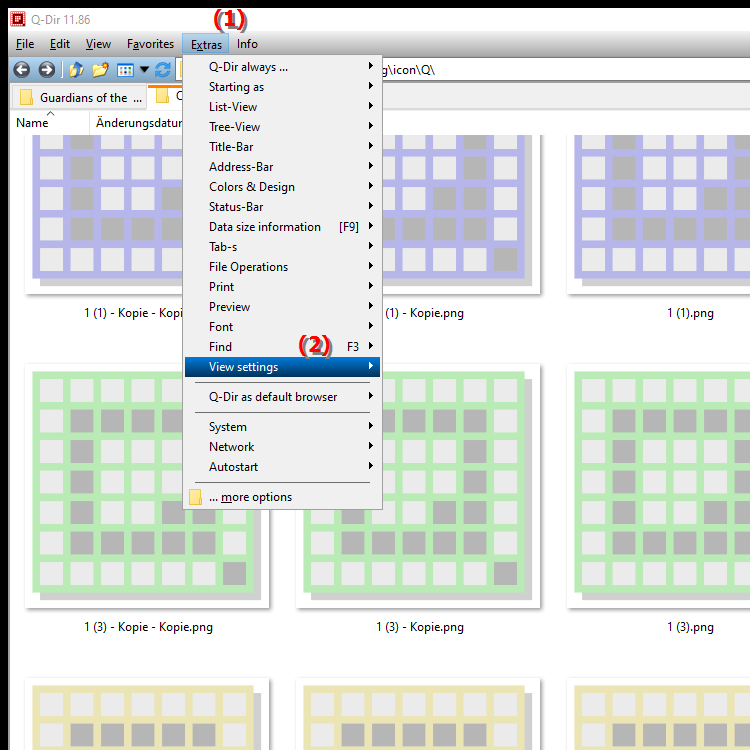The height and width of the screenshot is (750, 750).
Task: Expand the view mode dropdown arrow
Action: (144, 70)
